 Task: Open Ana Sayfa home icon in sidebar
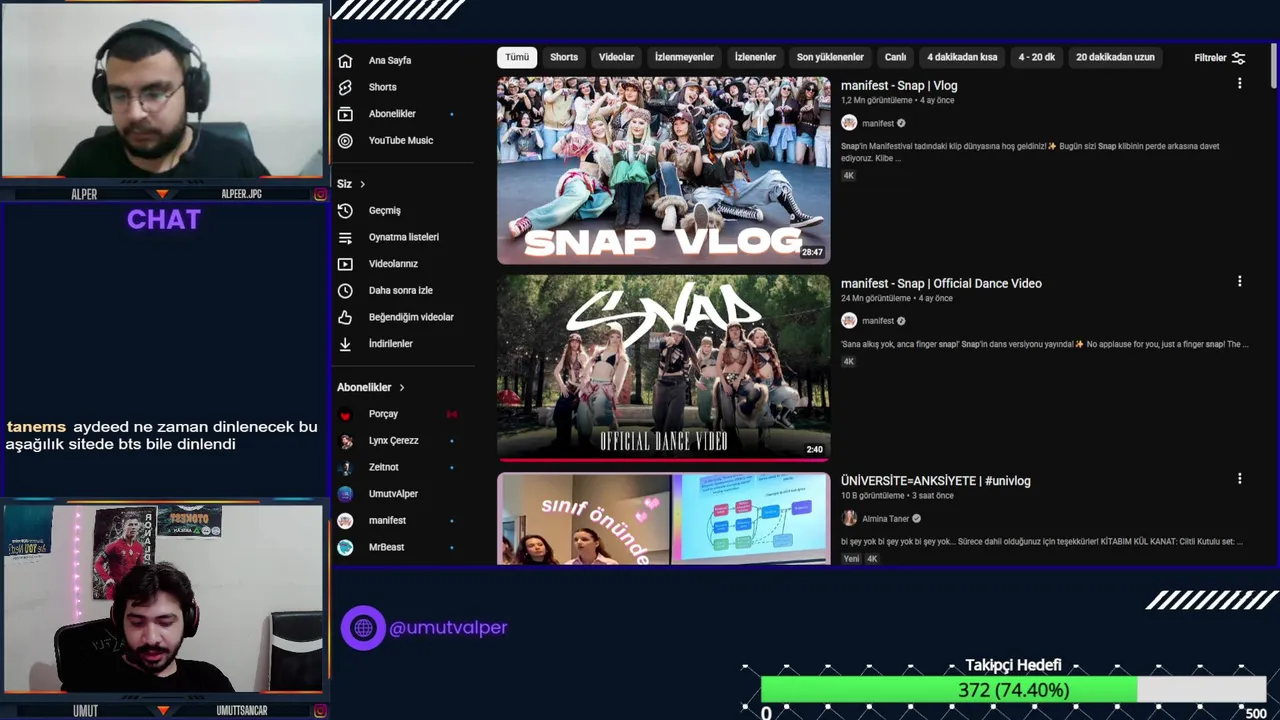(345, 61)
